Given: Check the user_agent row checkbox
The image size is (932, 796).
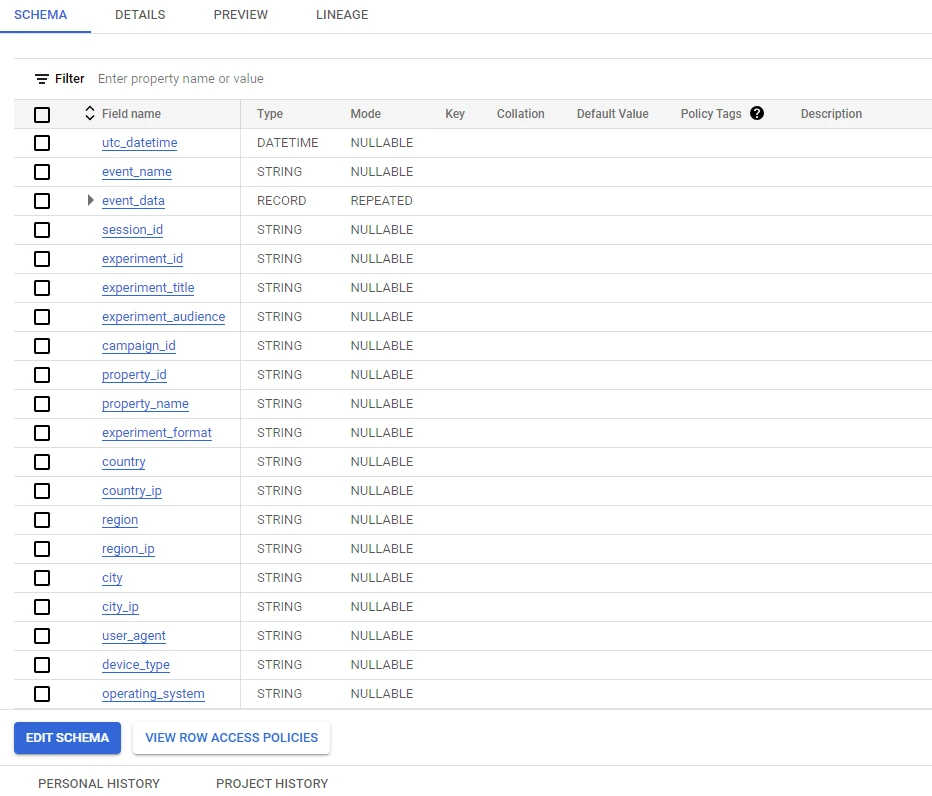Looking at the screenshot, I should [x=42, y=635].
